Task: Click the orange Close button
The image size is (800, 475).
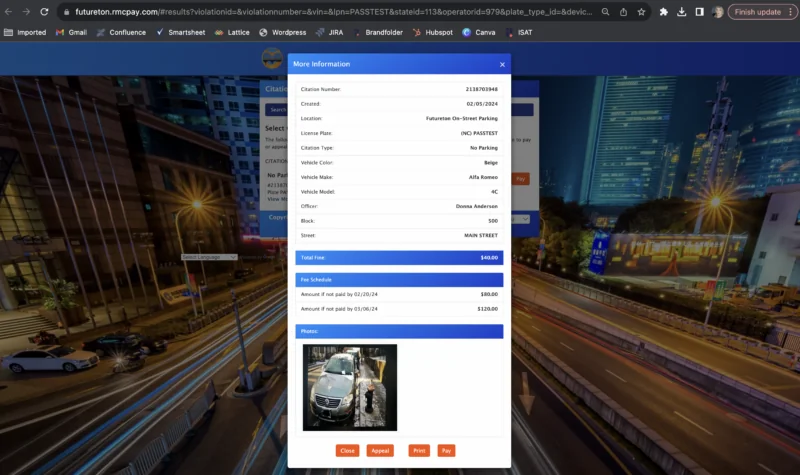Action: coord(347,451)
